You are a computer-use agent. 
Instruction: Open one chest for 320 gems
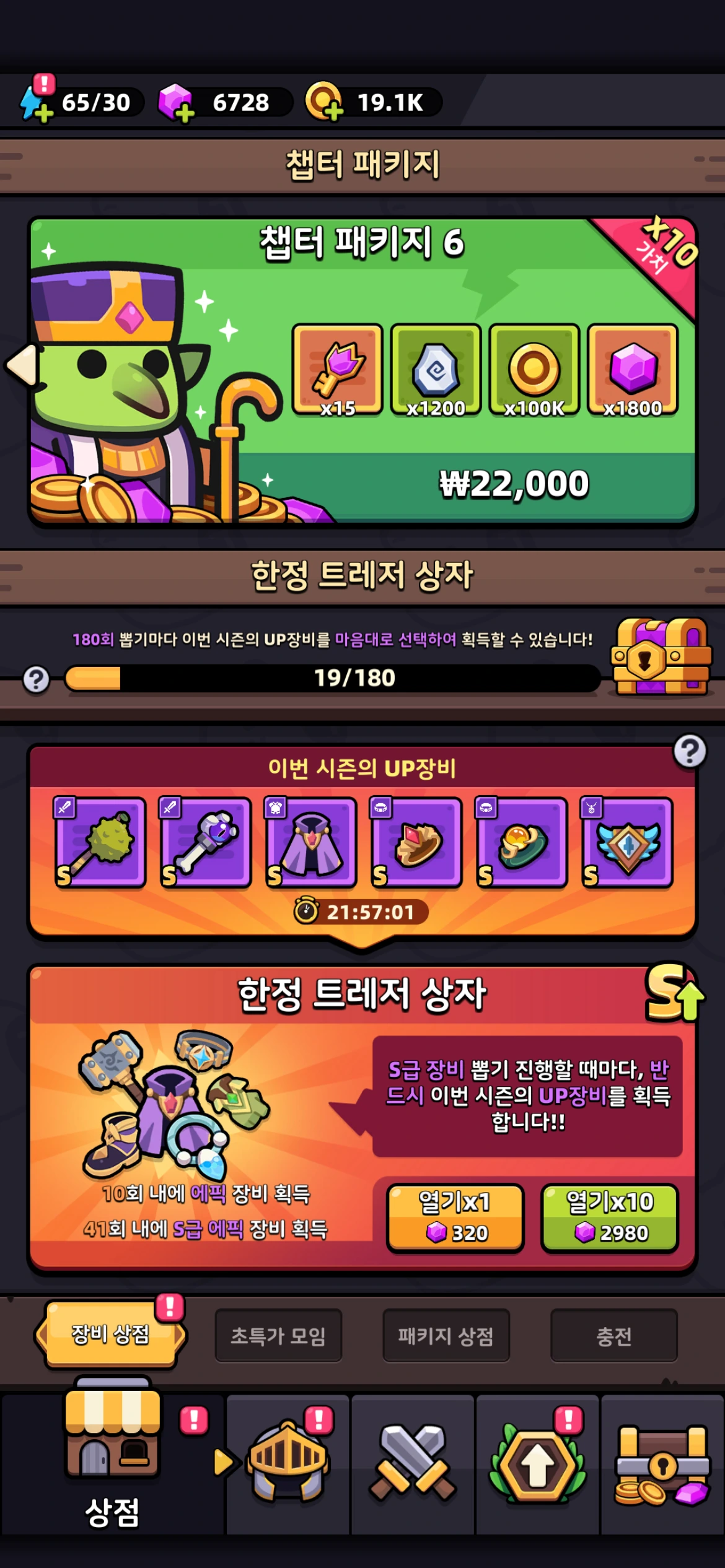point(455,1217)
